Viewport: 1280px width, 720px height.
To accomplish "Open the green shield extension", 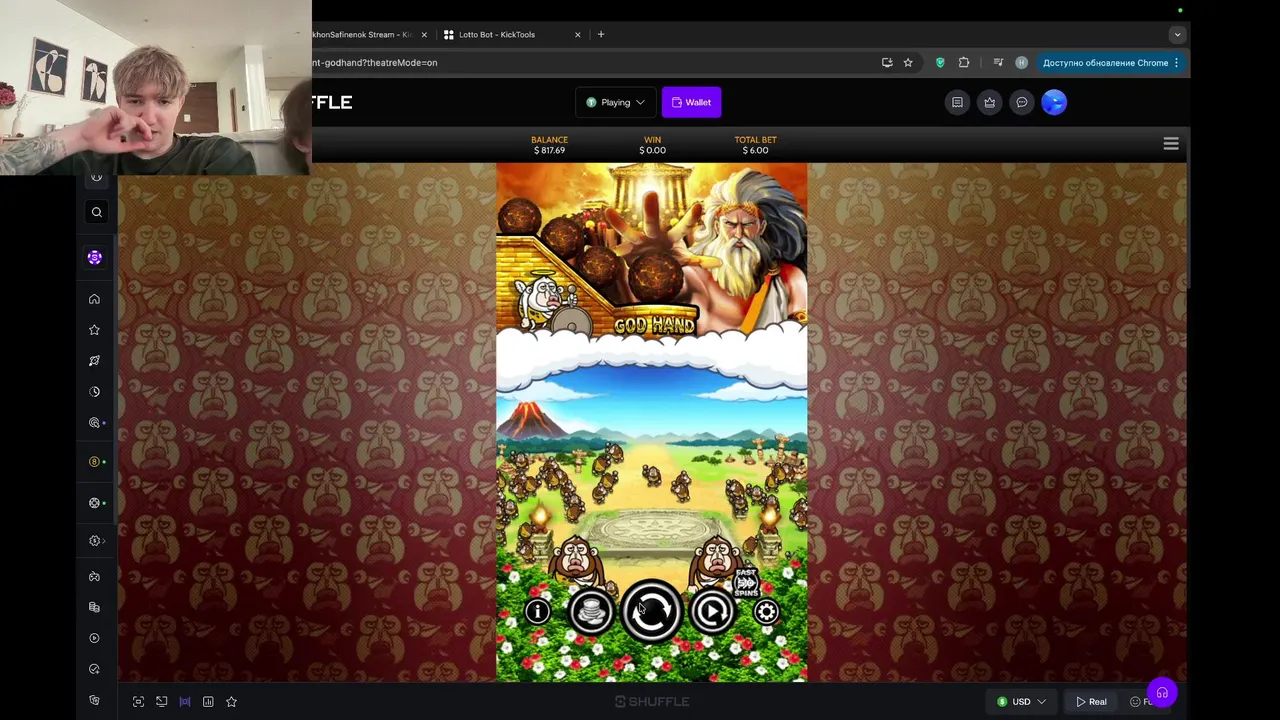I will point(940,62).
